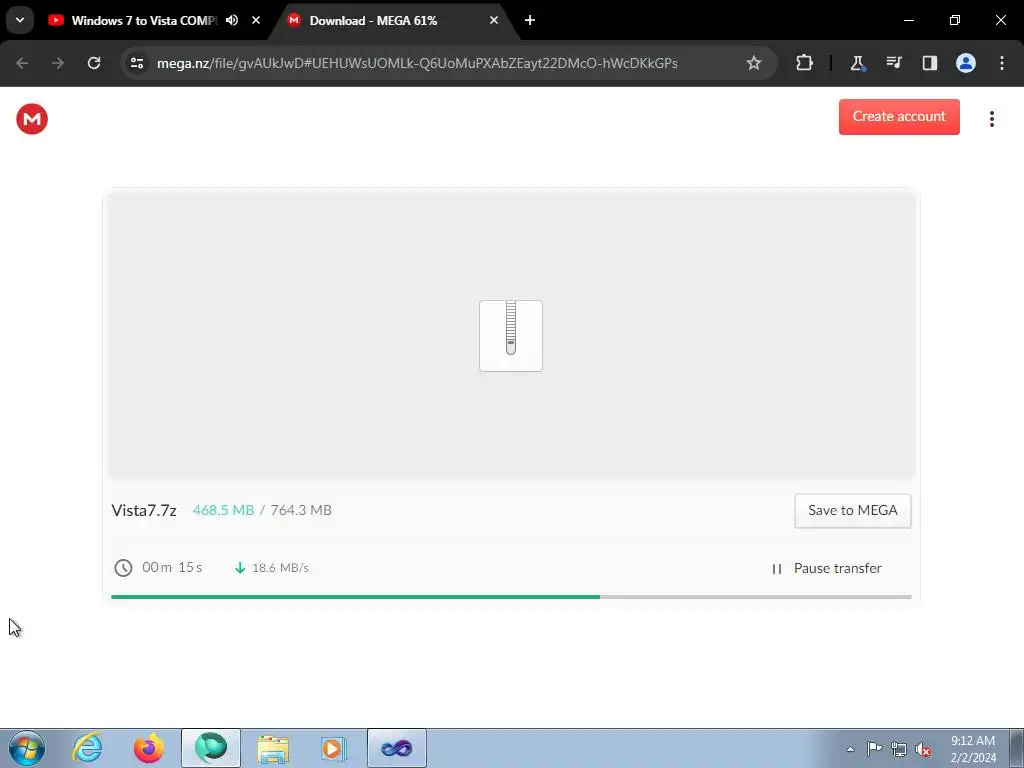The height and width of the screenshot is (768, 1024).
Task: Click the zip file preview icon
Action: (x=511, y=336)
